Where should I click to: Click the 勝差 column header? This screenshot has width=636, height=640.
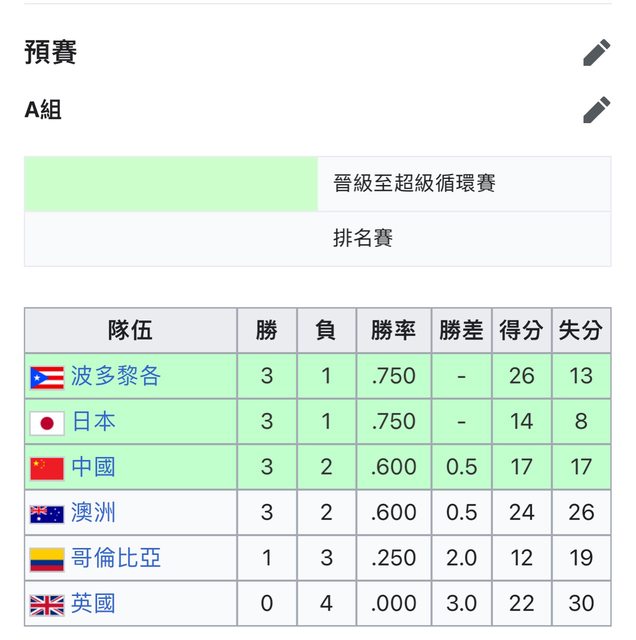(461, 331)
